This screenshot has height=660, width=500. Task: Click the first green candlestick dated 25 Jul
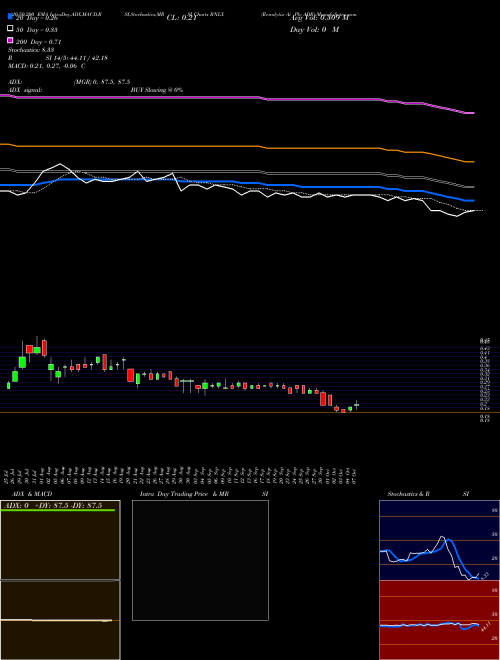click(8, 385)
